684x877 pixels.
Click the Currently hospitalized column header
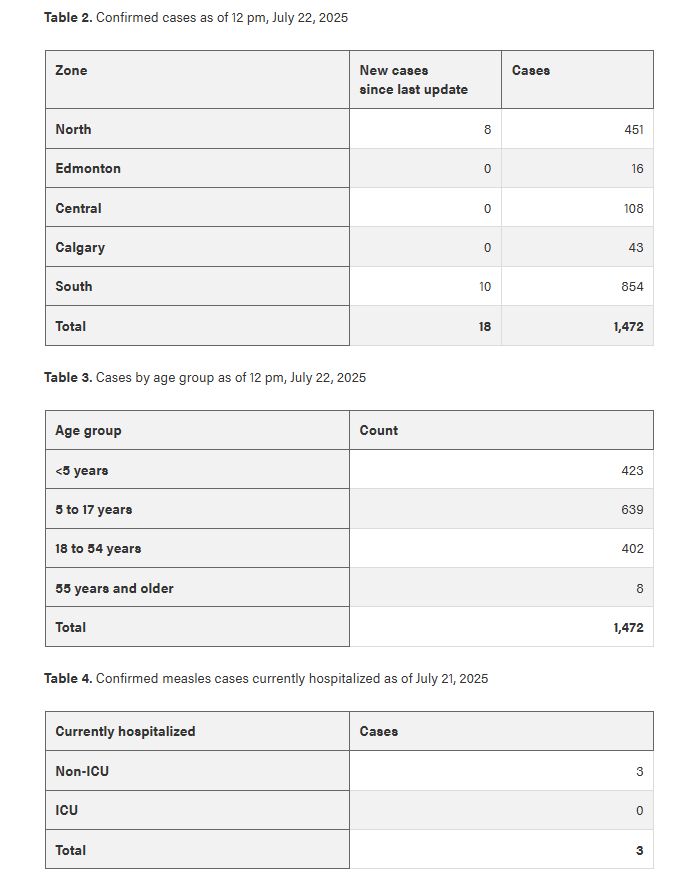click(x=125, y=732)
